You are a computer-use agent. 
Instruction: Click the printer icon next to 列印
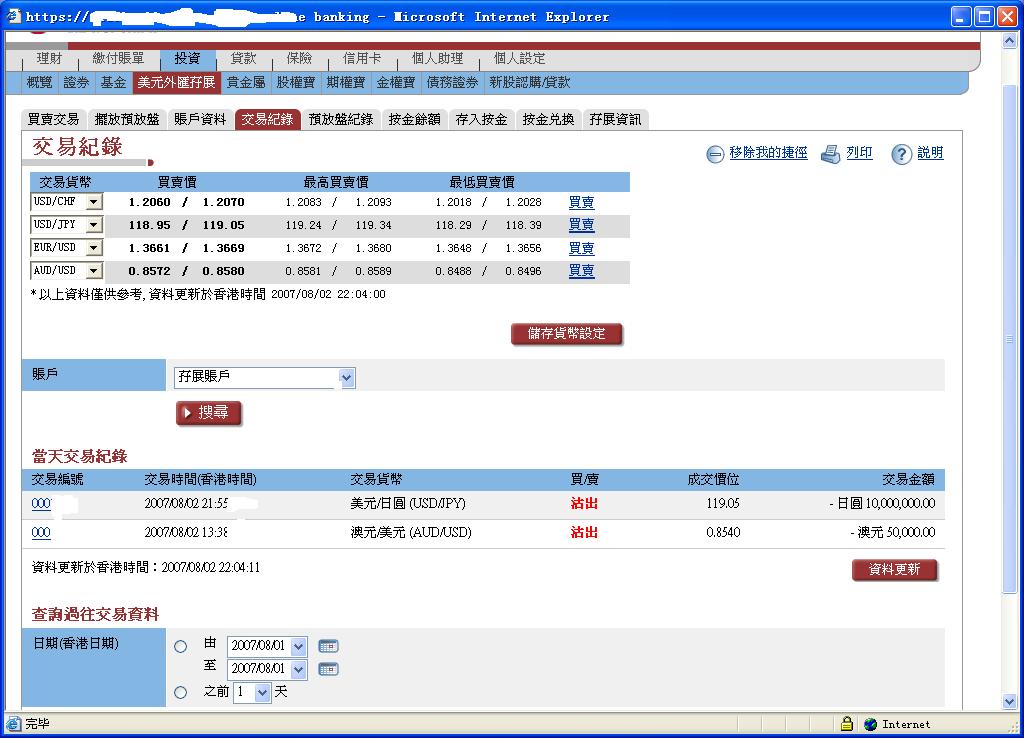(x=831, y=154)
